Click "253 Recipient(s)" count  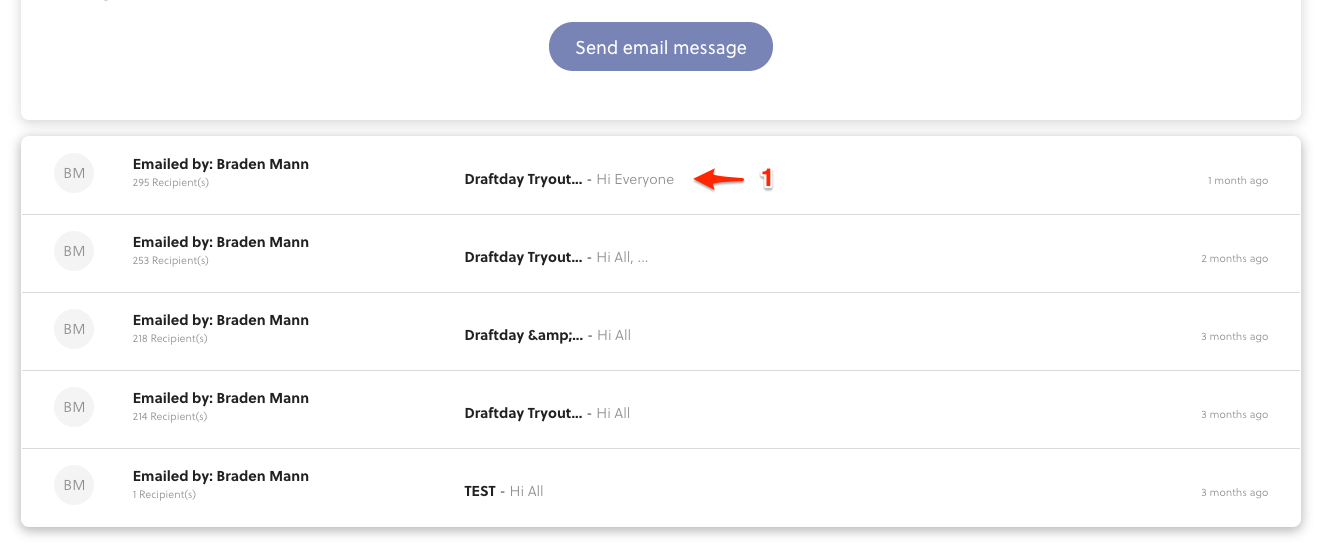pos(170,261)
